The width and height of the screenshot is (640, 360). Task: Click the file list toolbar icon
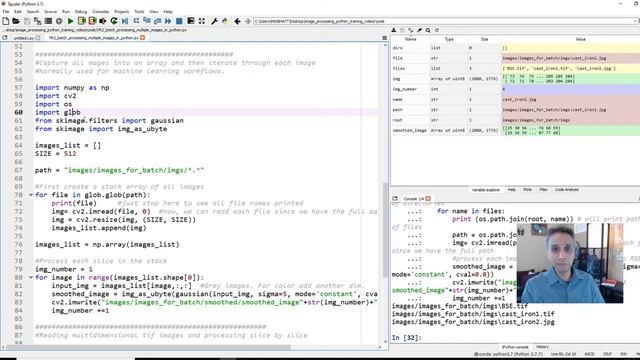[48, 21]
